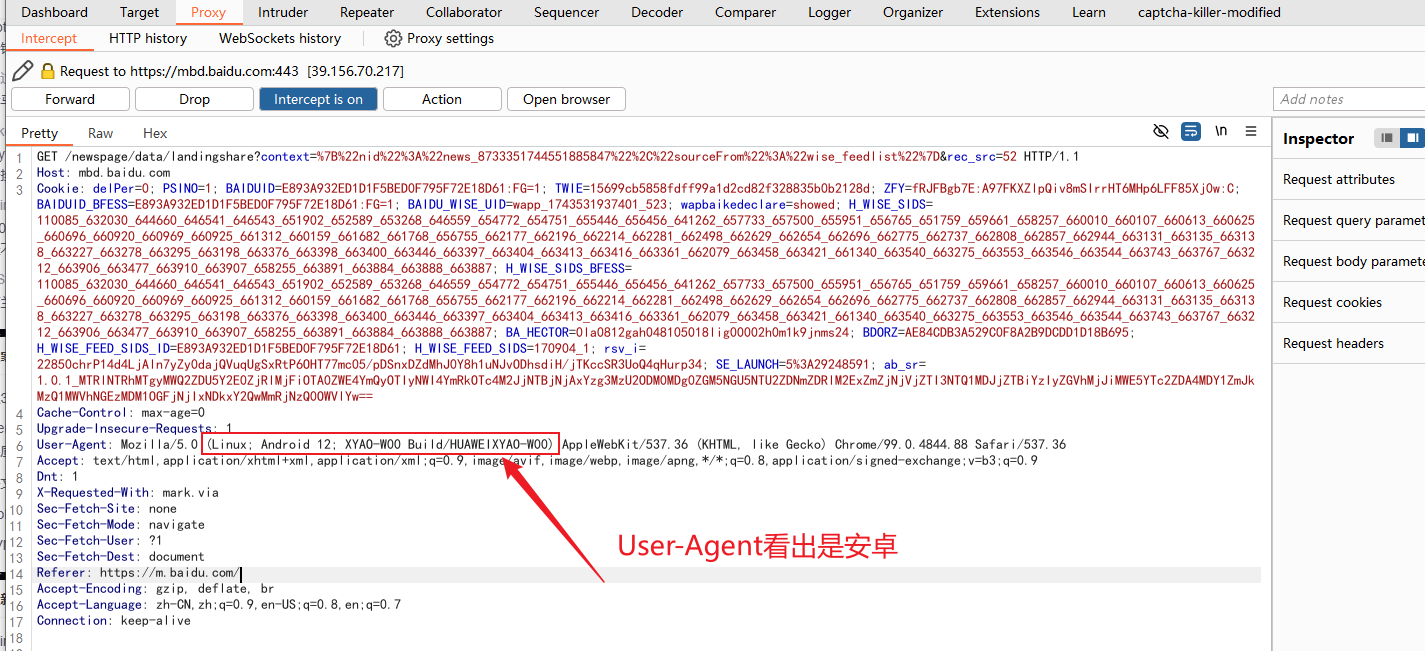1425x651 pixels.
Task: Open the Sequencer tab
Action: tap(566, 12)
